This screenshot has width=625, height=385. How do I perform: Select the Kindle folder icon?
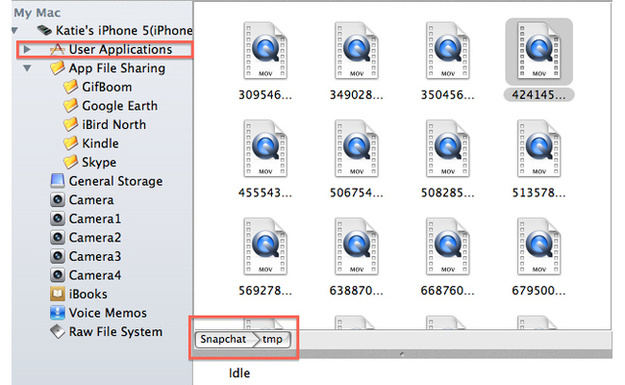coord(71,143)
